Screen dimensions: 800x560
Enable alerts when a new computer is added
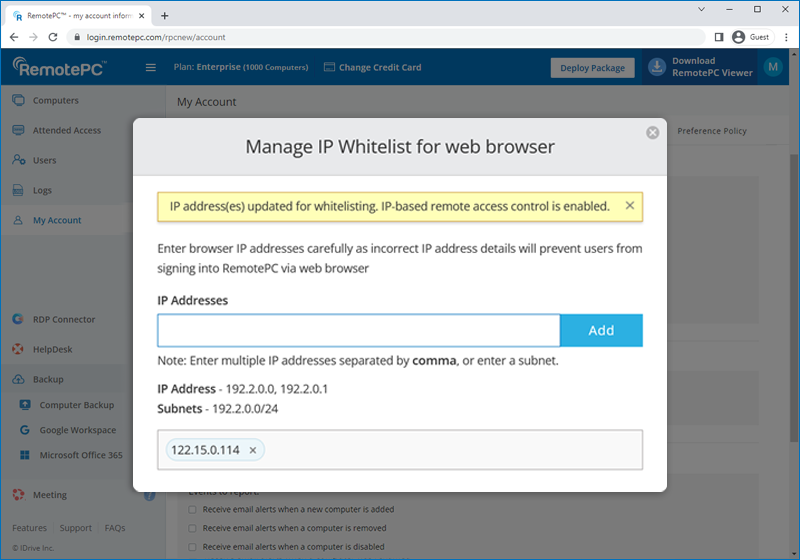[193, 509]
